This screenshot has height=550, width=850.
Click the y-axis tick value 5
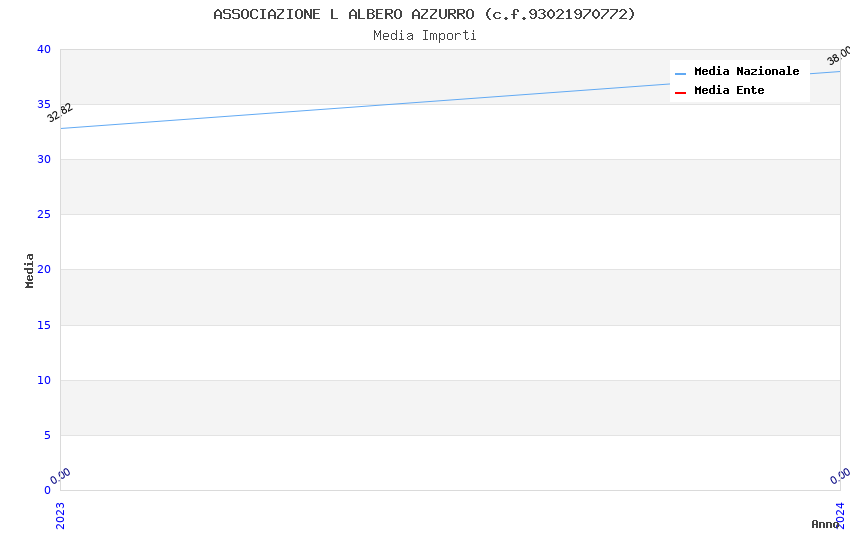tap(48, 435)
